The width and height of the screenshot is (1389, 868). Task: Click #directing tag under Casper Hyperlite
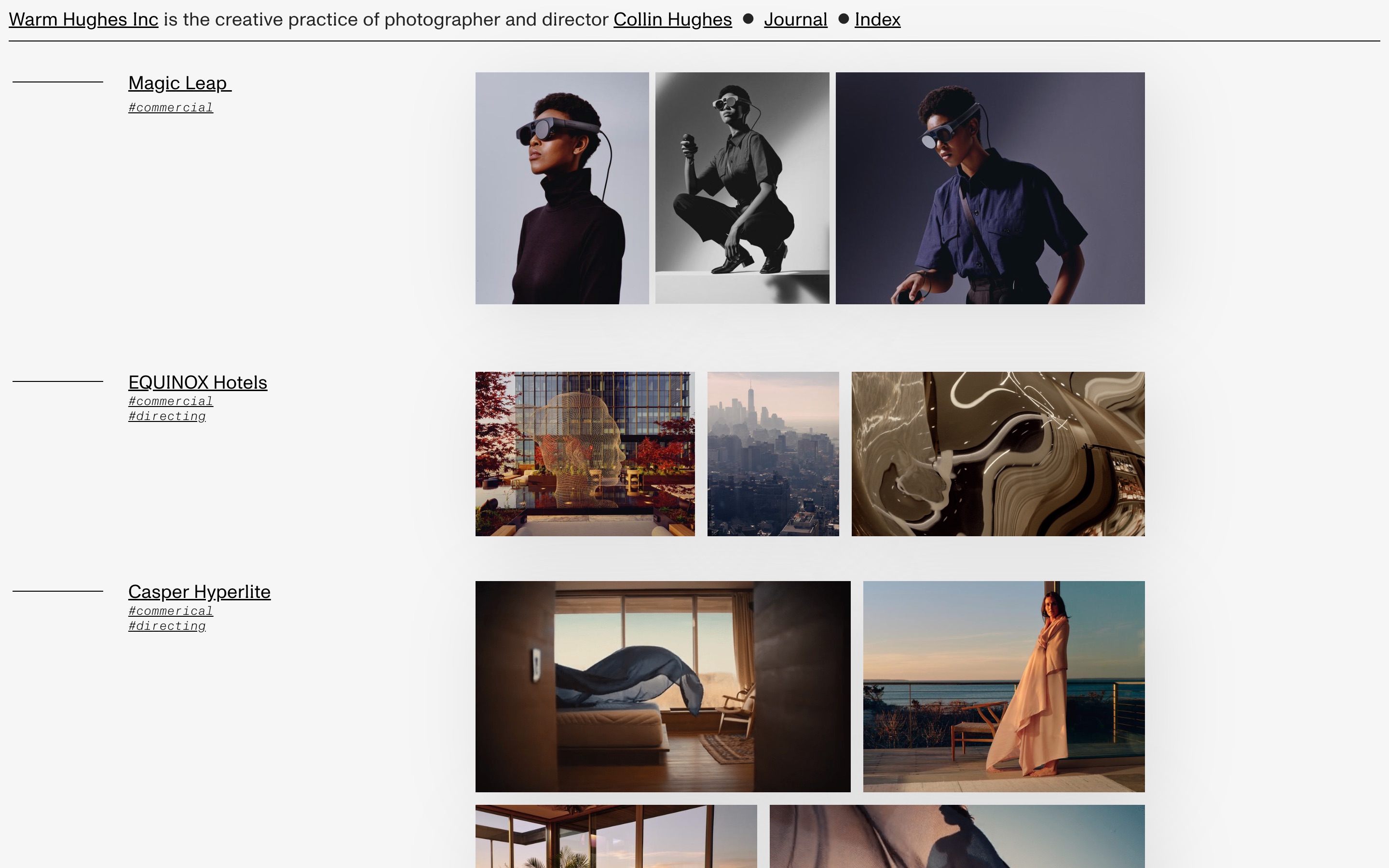[167, 626]
